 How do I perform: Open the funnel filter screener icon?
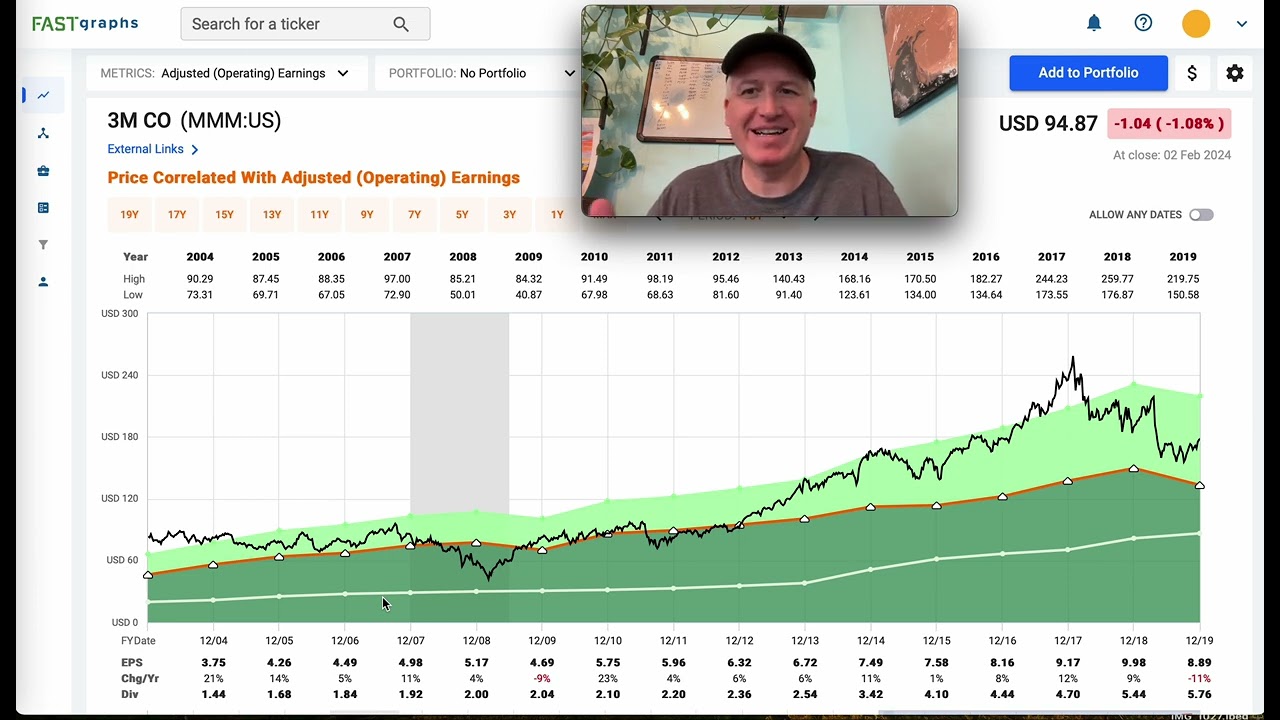[x=43, y=245]
